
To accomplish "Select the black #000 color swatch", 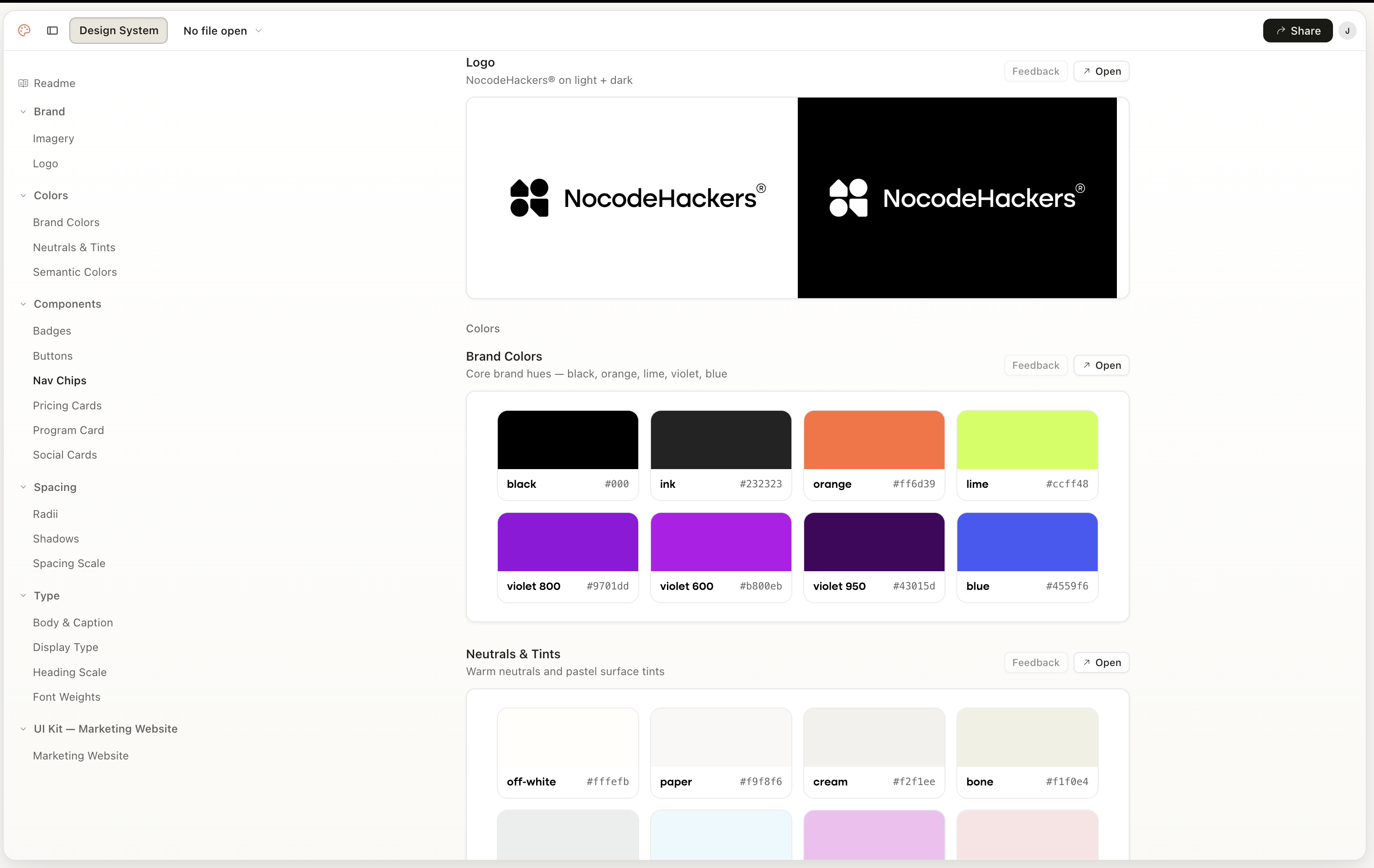I will (568, 455).
